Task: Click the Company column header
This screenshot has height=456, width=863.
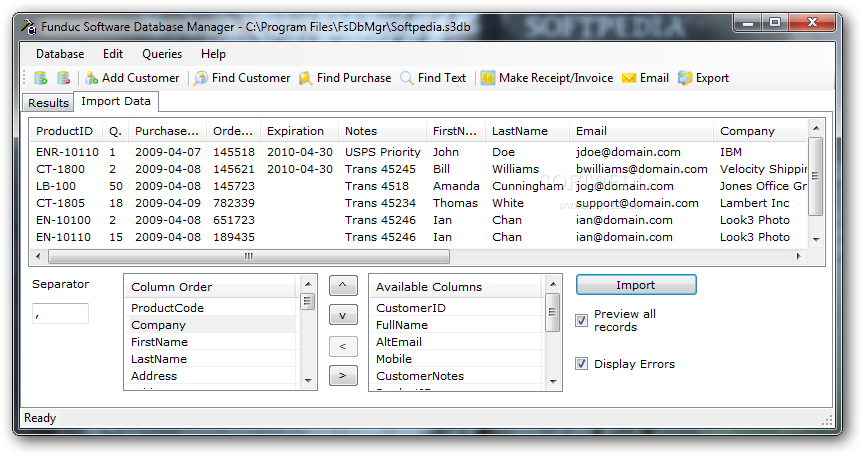Action: pyautogui.click(x=761, y=131)
